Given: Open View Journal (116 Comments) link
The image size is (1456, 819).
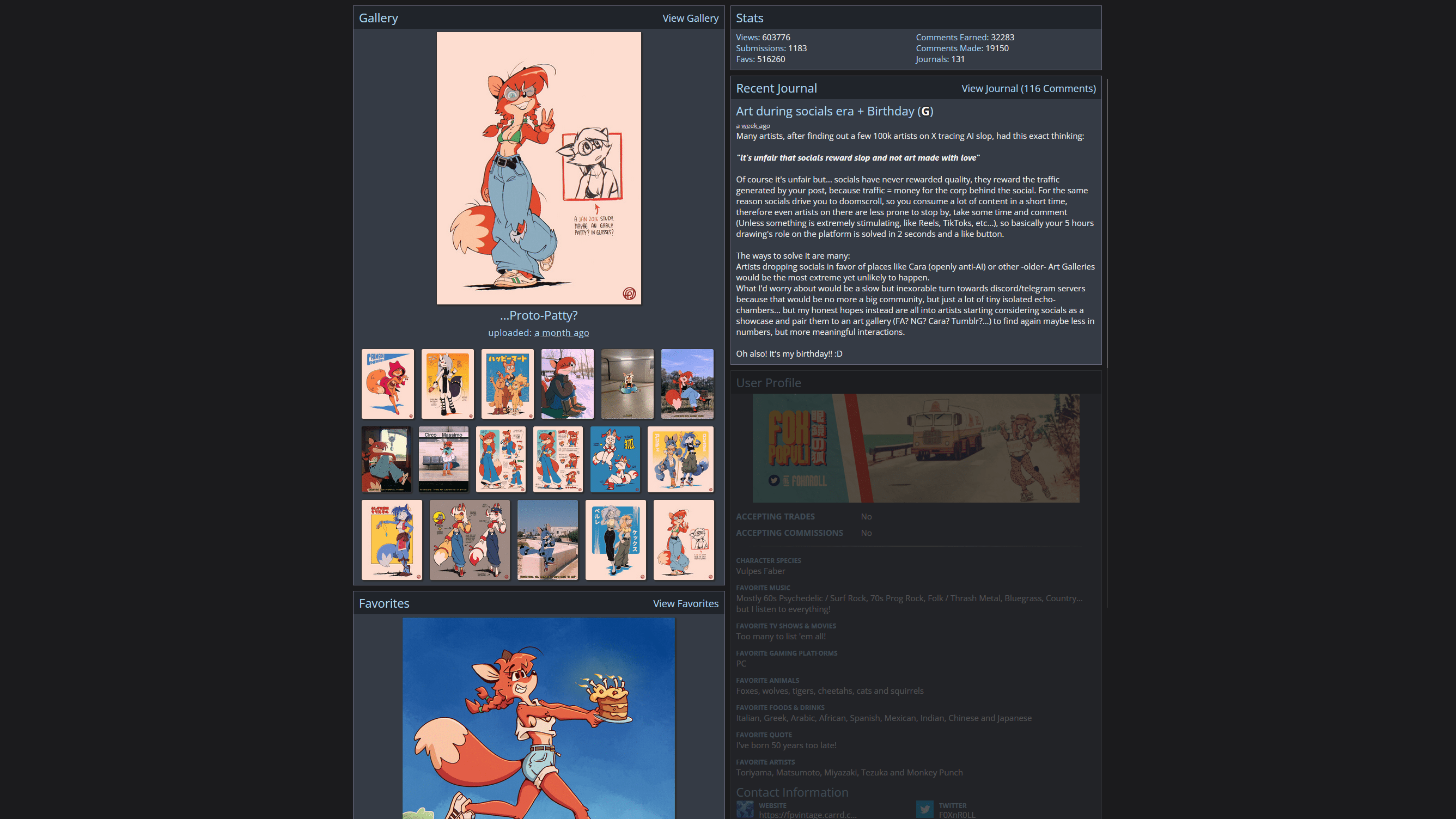Looking at the screenshot, I should pyautogui.click(x=1028, y=89).
